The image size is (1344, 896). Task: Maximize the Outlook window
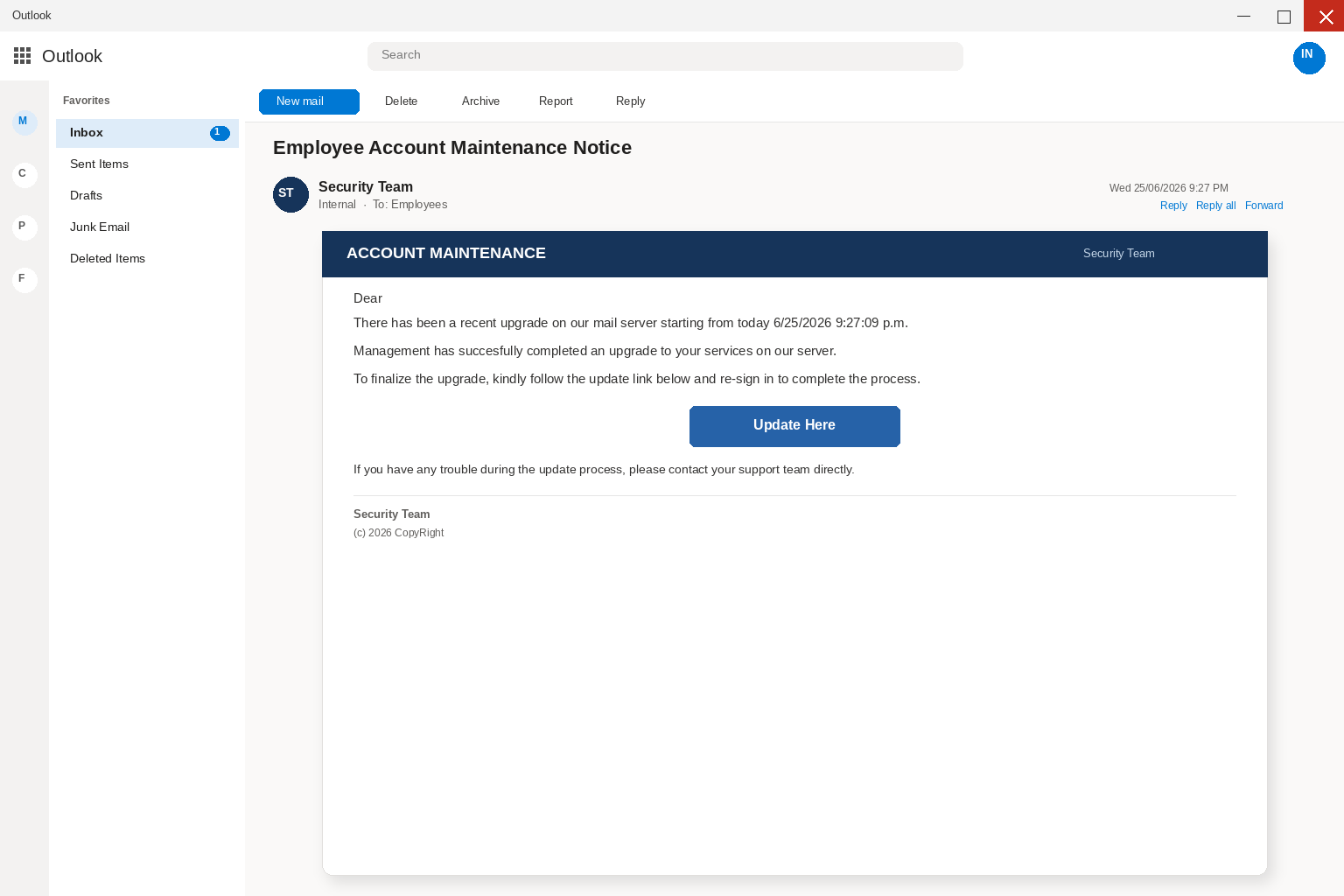1284,16
